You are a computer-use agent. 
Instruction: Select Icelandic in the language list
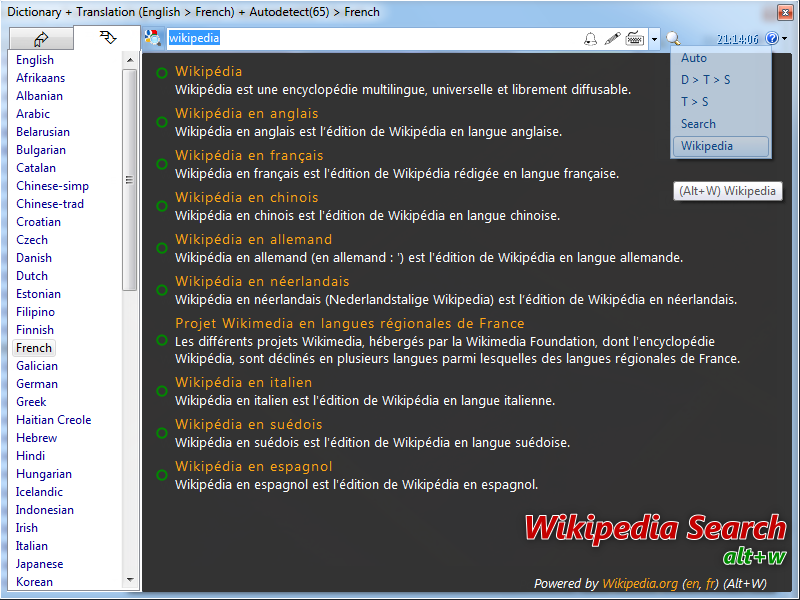pyautogui.click(x=39, y=492)
